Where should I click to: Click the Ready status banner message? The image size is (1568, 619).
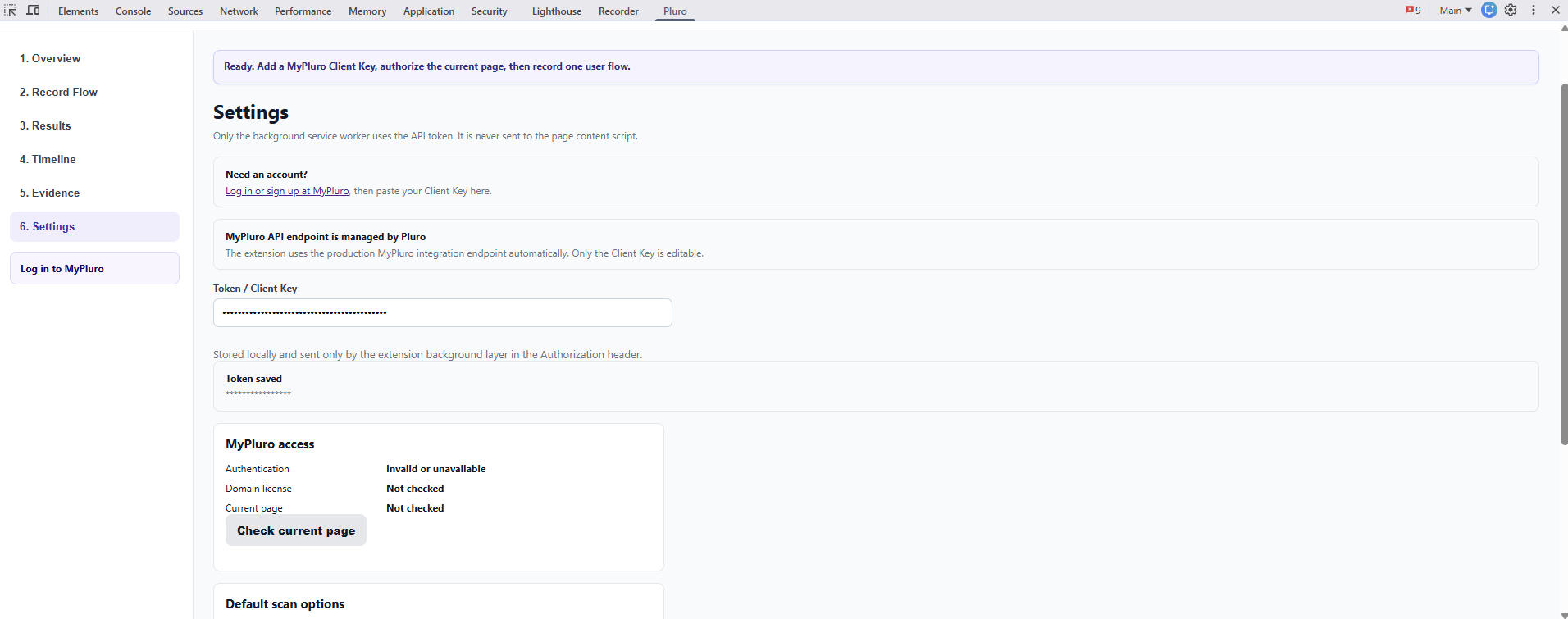pyautogui.click(x=427, y=66)
